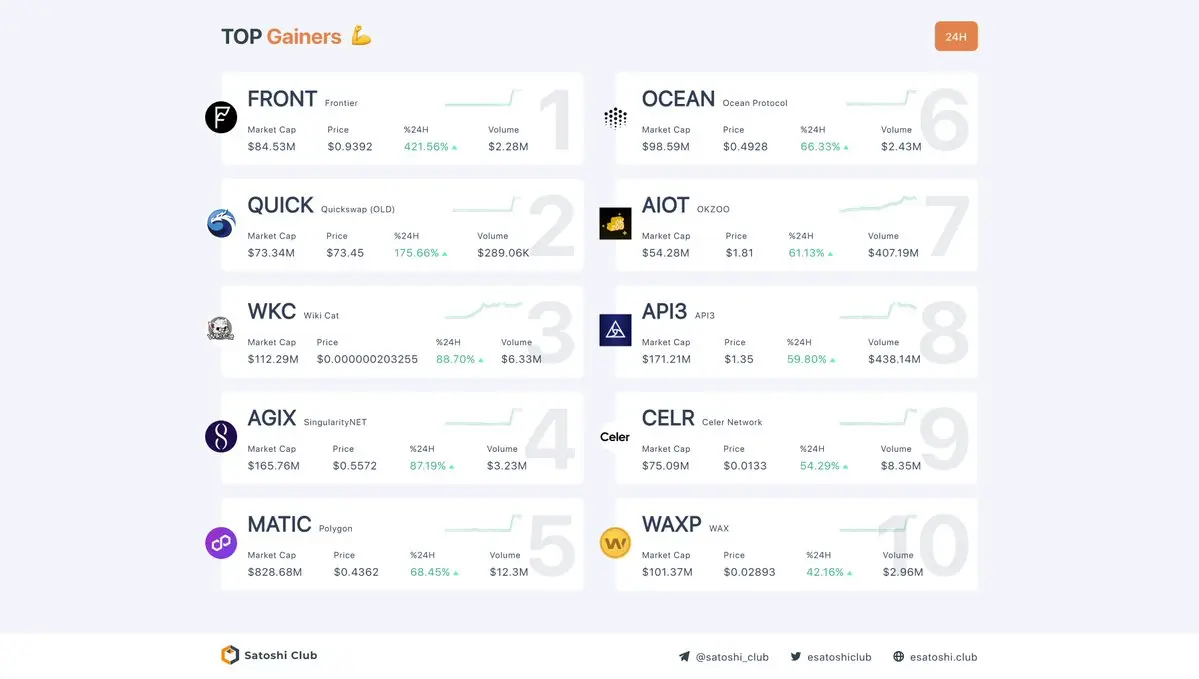Click the OKZOO AIOT coin logo

click(616, 223)
